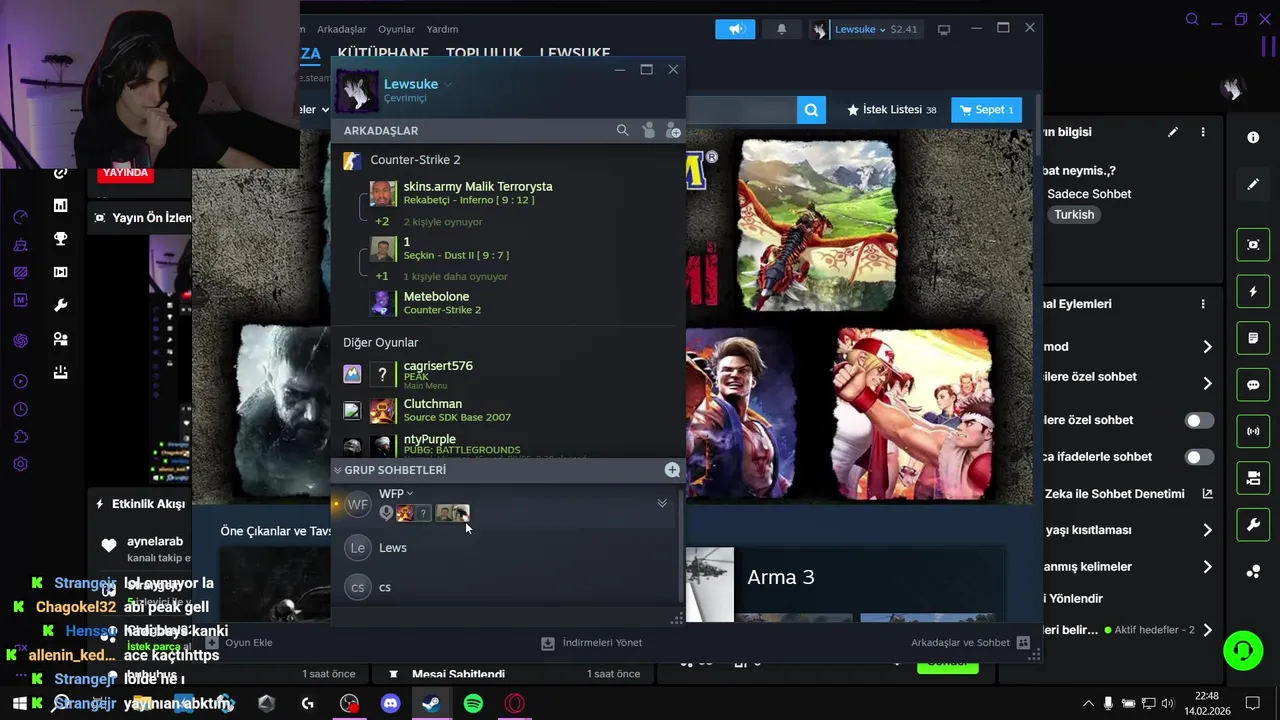The height and width of the screenshot is (720, 1280).
Task: Switch to the KÜTÜPHANE tab
Action: [x=383, y=53]
